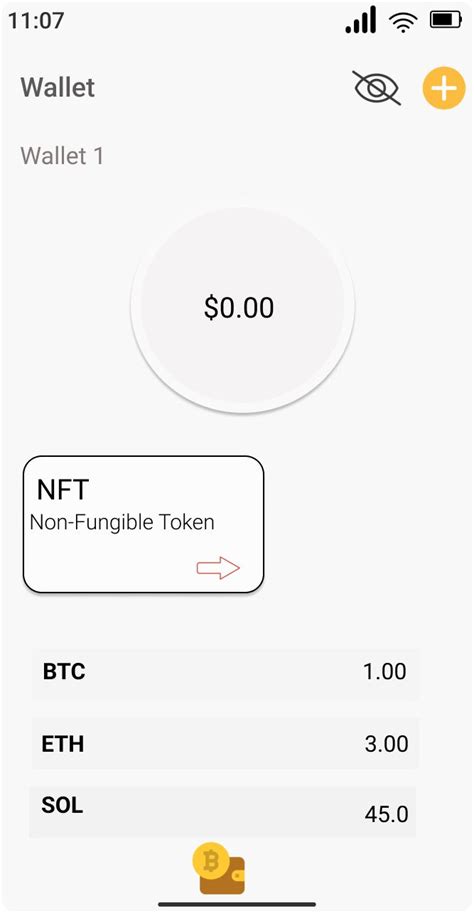Open the Wallet 1 selector label
The height and width of the screenshot is (913, 474).
[x=62, y=156]
